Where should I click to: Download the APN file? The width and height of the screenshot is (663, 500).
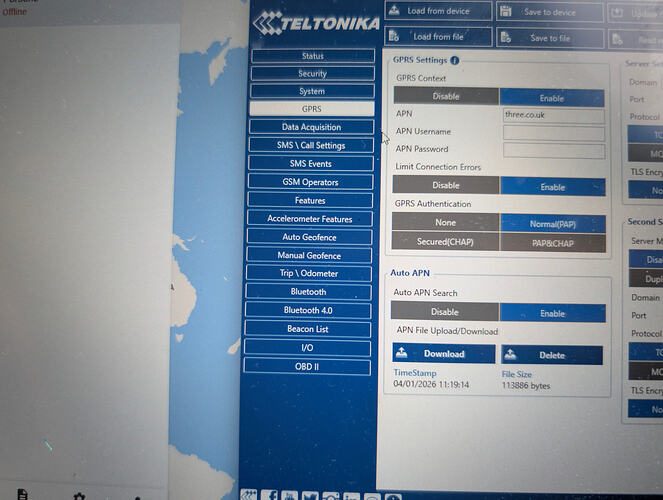[443, 354]
